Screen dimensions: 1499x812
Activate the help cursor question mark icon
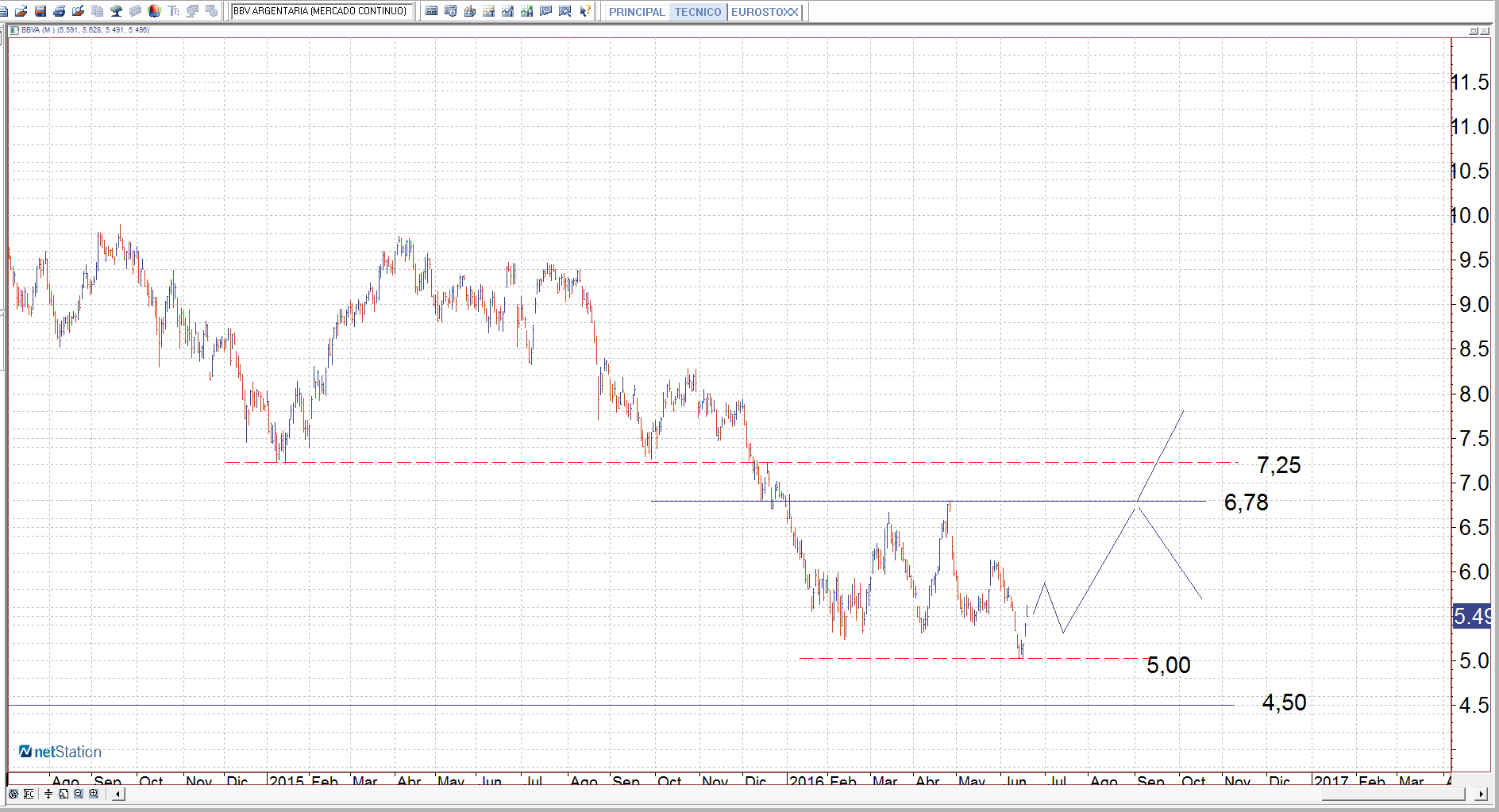pos(585,11)
